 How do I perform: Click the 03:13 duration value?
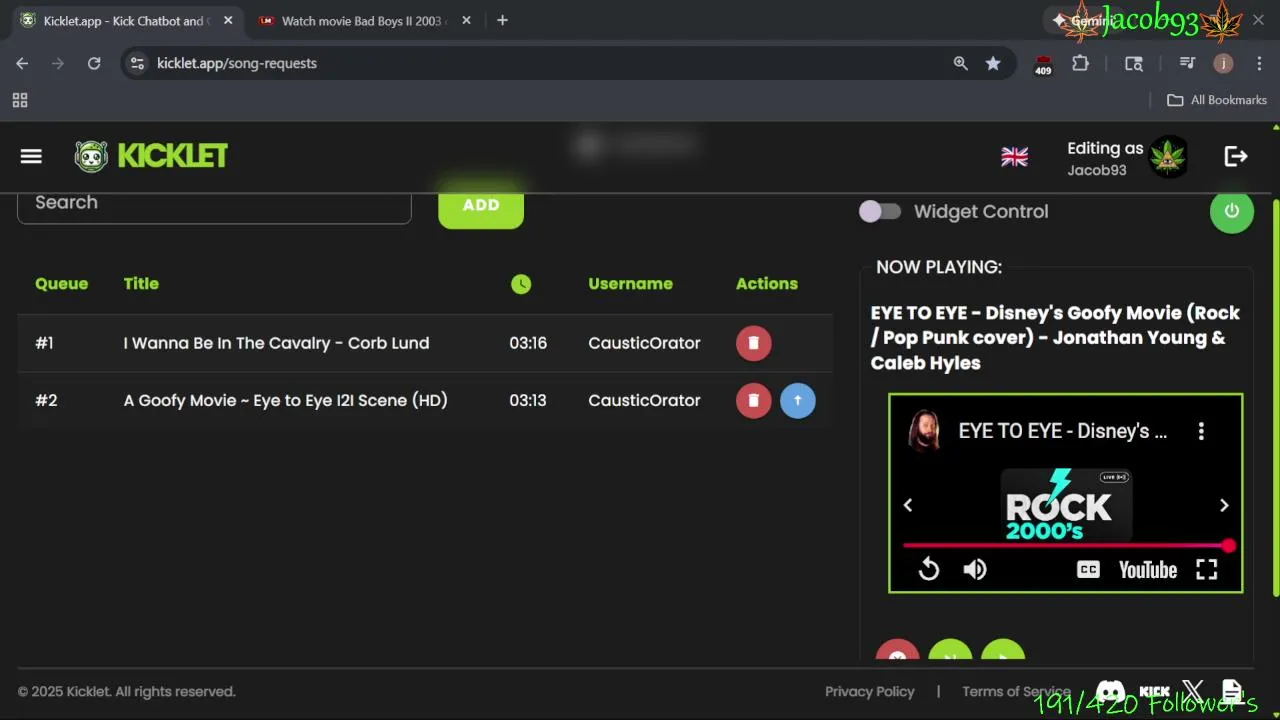[x=528, y=400]
